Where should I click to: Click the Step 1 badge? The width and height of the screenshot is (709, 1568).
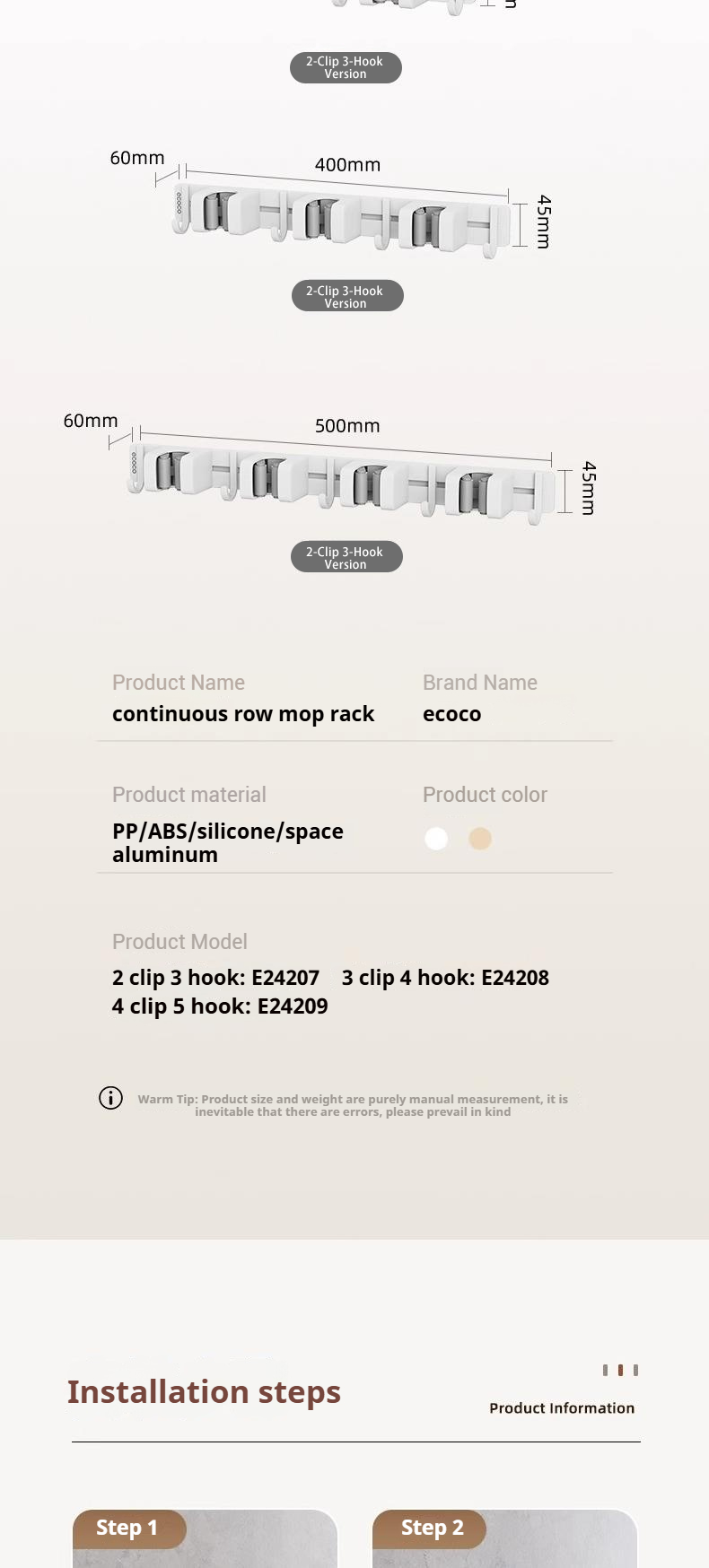tap(127, 1528)
